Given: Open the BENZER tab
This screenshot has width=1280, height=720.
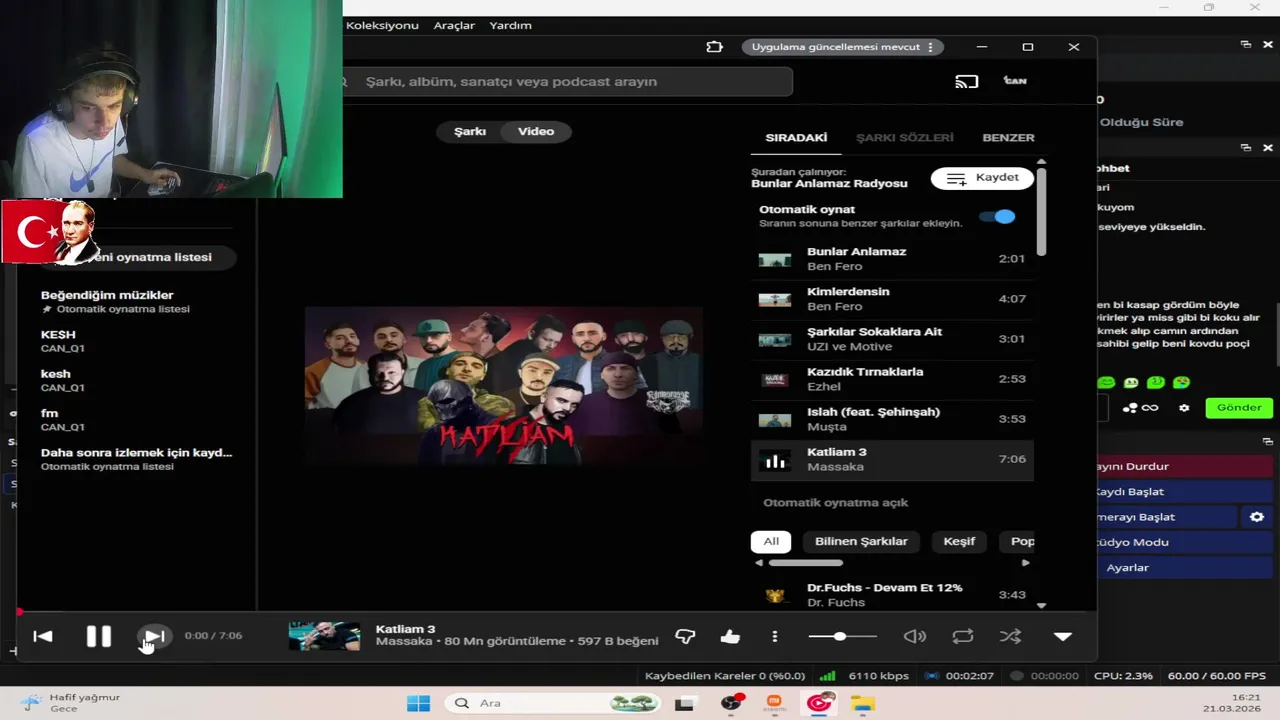Looking at the screenshot, I should pos(1008,138).
